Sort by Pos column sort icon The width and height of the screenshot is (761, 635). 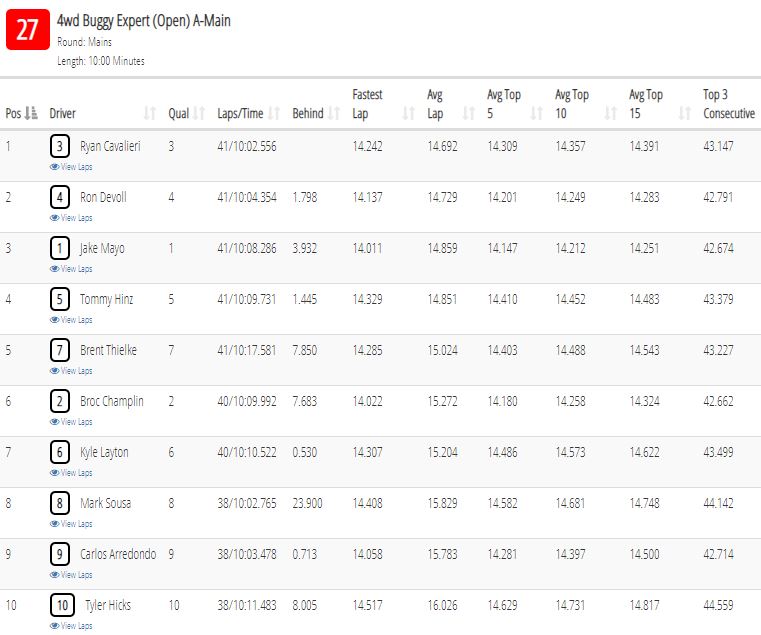31,114
